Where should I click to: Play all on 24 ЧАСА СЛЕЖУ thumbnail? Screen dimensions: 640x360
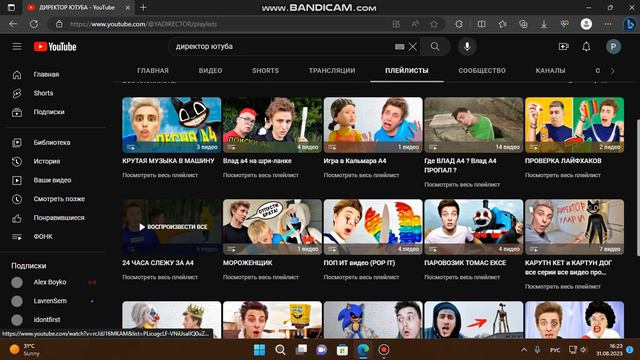[171, 227]
